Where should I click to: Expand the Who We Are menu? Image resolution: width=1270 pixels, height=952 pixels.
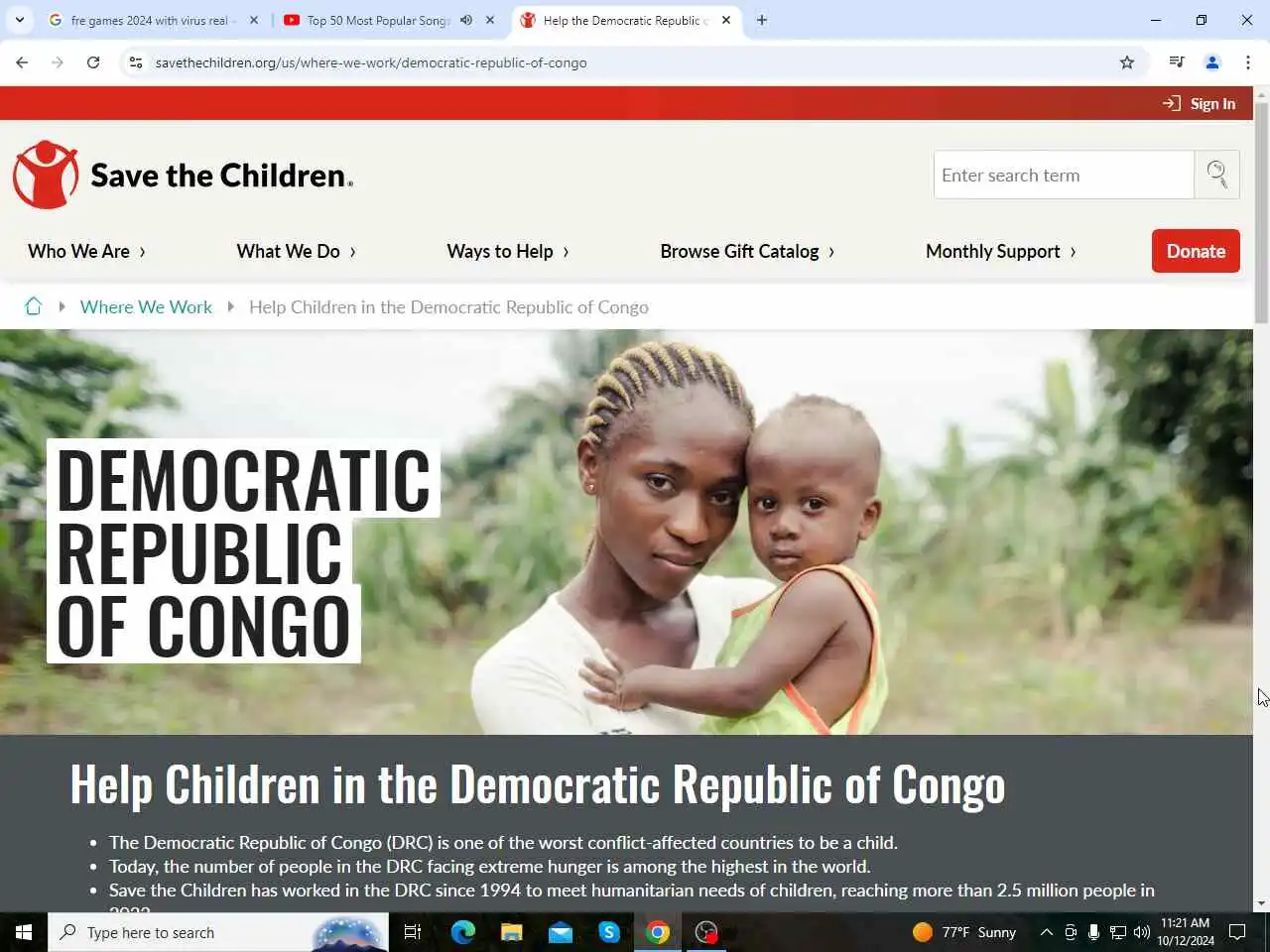pyautogui.click(x=87, y=251)
